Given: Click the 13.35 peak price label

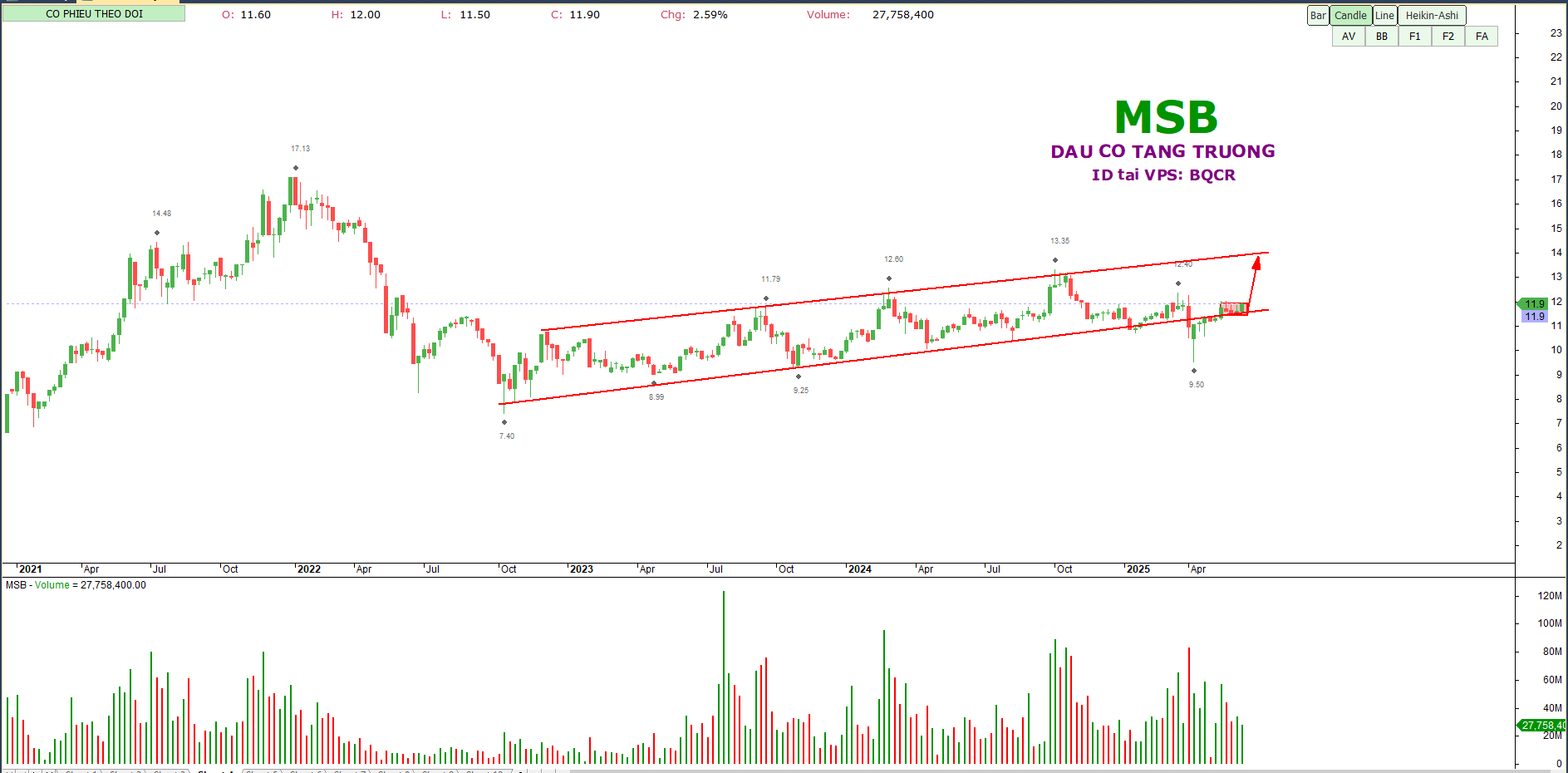Looking at the screenshot, I should tap(1060, 241).
